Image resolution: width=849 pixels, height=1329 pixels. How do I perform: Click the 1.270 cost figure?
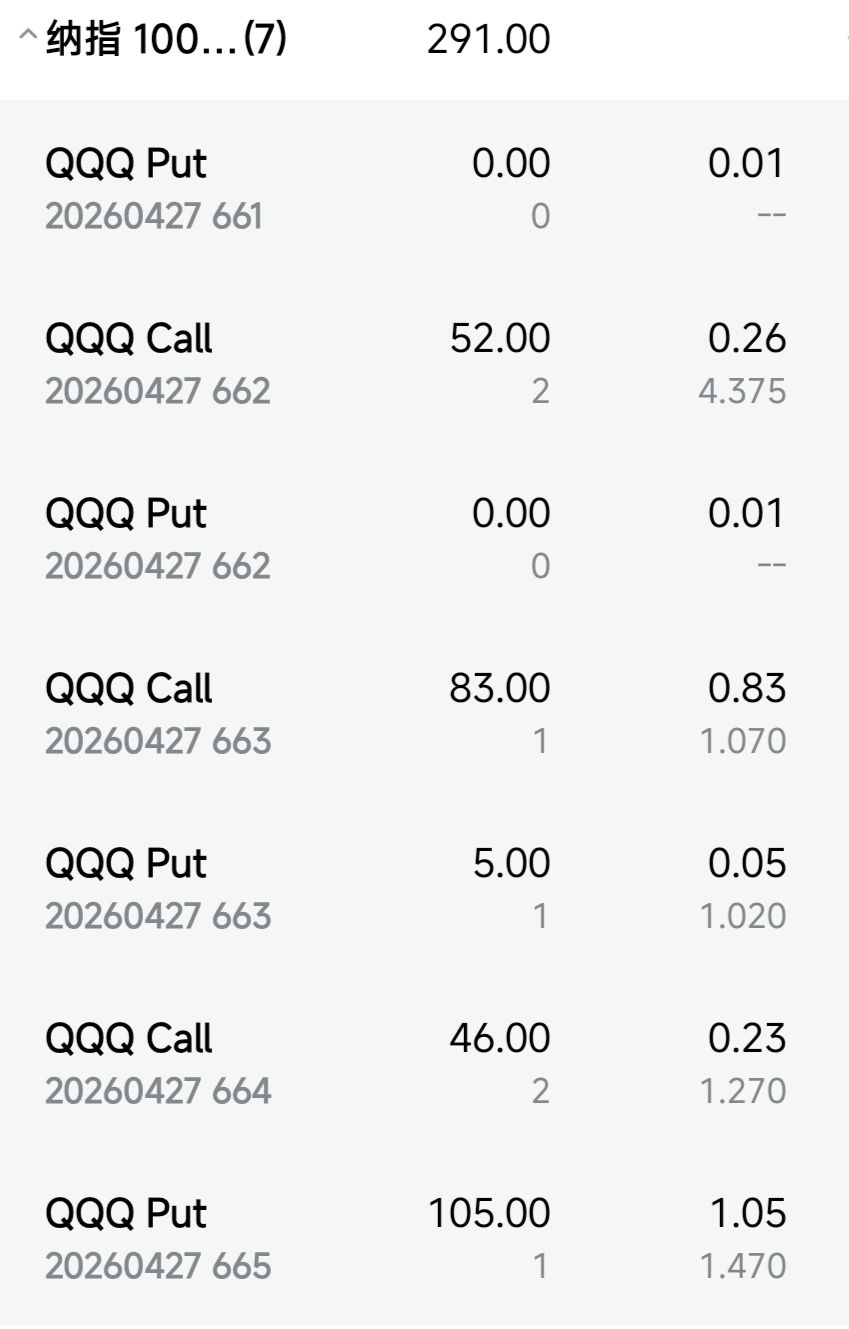[x=742, y=1091]
